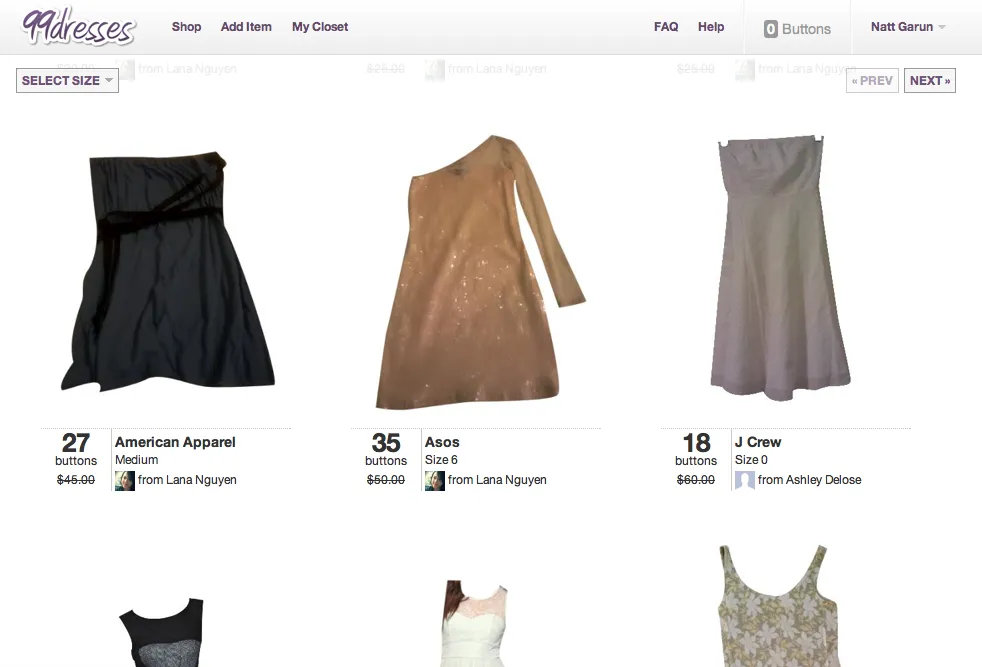Image resolution: width=982 pixels, height=667 pixels.
Task: Open the floral print tank dress
Action: [779, 606]
